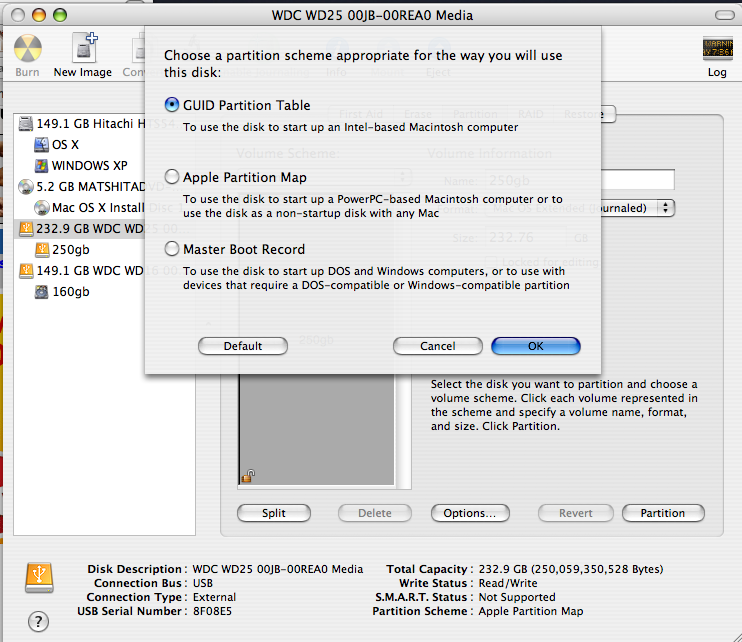Click the 'USB Serial Number' value 8F08E5
The width and height of the screenshot is (742, 642).
tap(212, 611)
